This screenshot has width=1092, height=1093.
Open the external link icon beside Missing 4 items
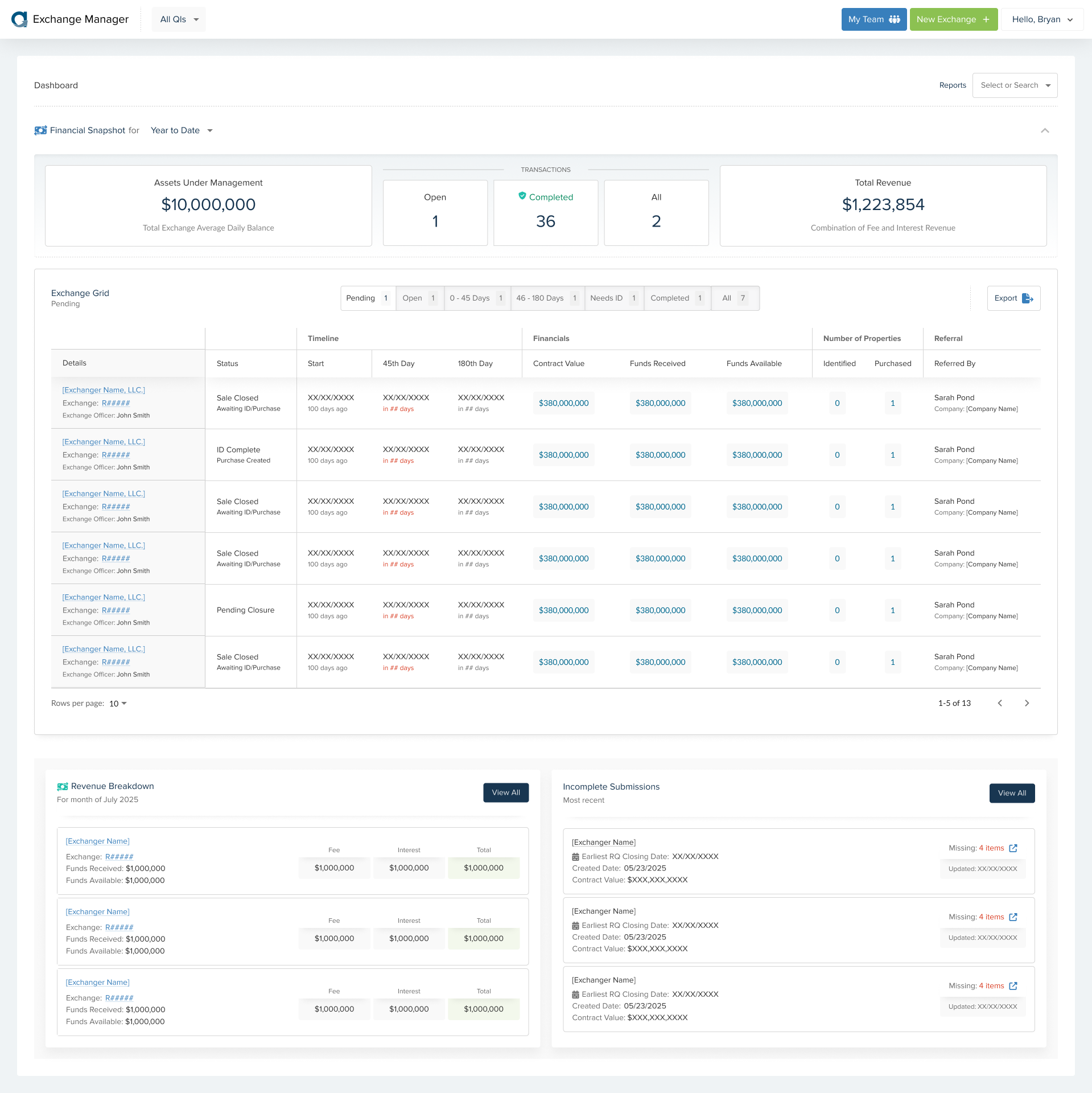(1013, 848)
